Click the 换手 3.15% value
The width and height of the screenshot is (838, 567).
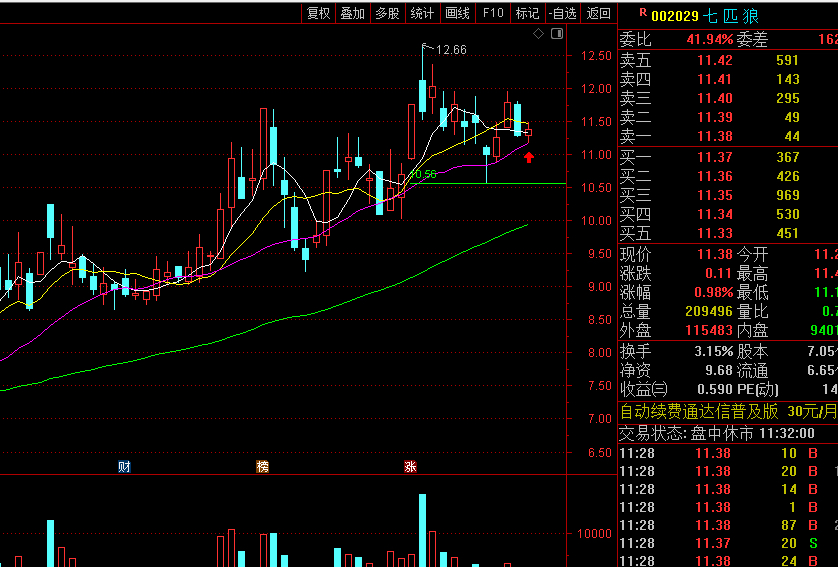pyautogui.click(x=713, y=352)
